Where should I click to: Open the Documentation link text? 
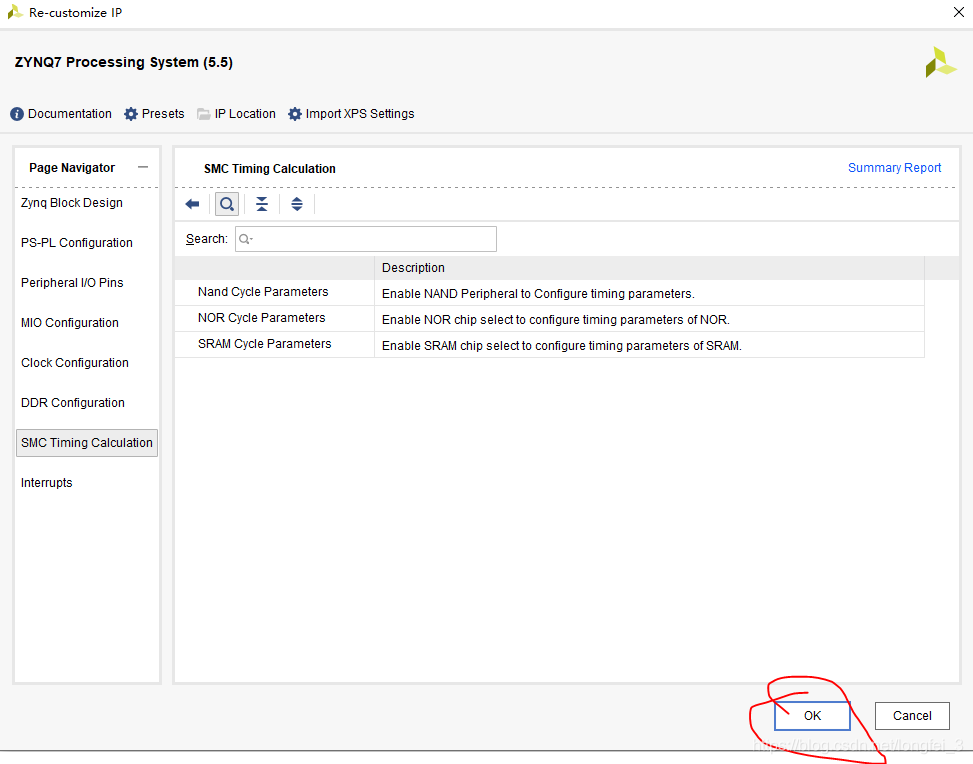click(x=70, y=114)
